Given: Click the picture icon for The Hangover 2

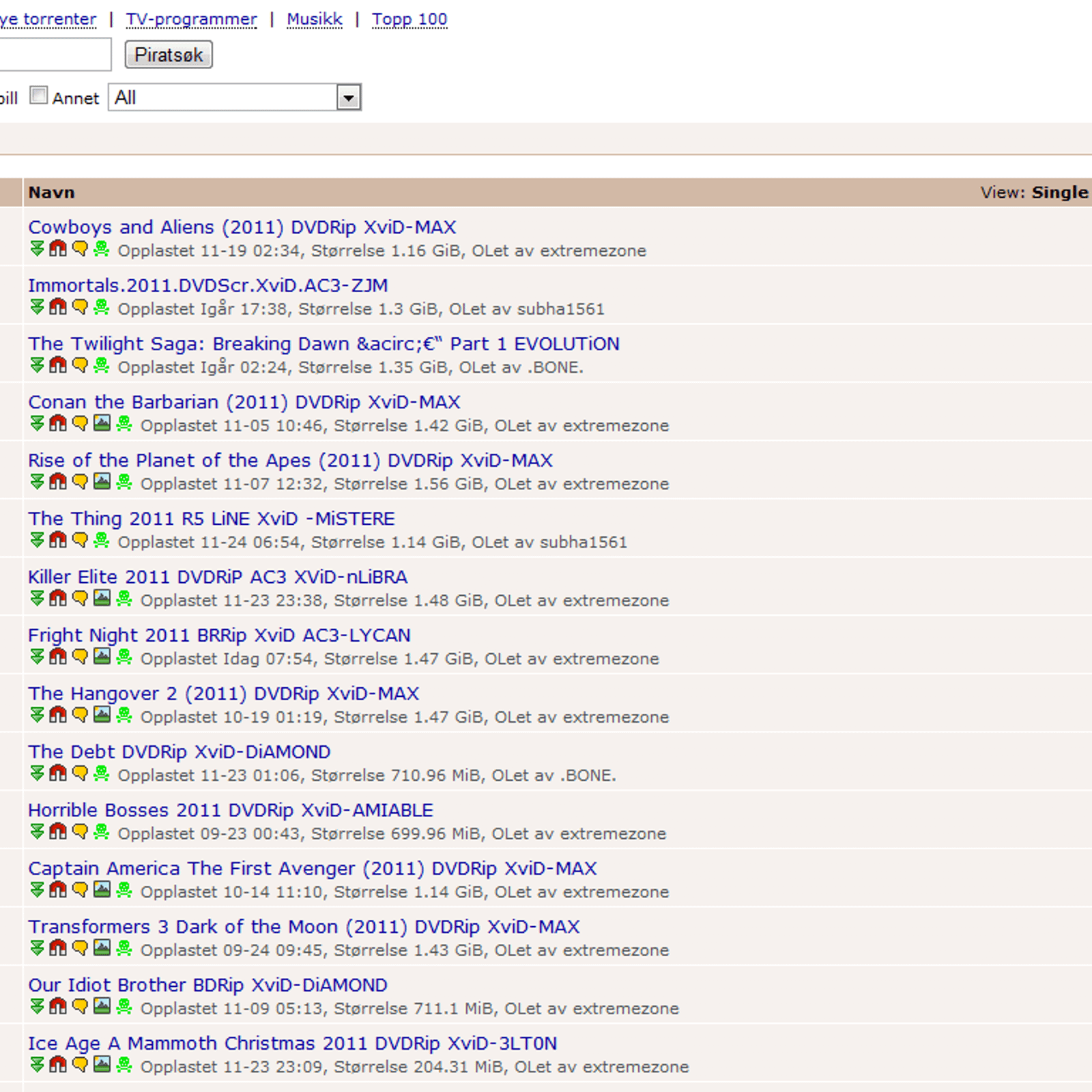Looking at the screenshot, I should click(x=102, y=715).
